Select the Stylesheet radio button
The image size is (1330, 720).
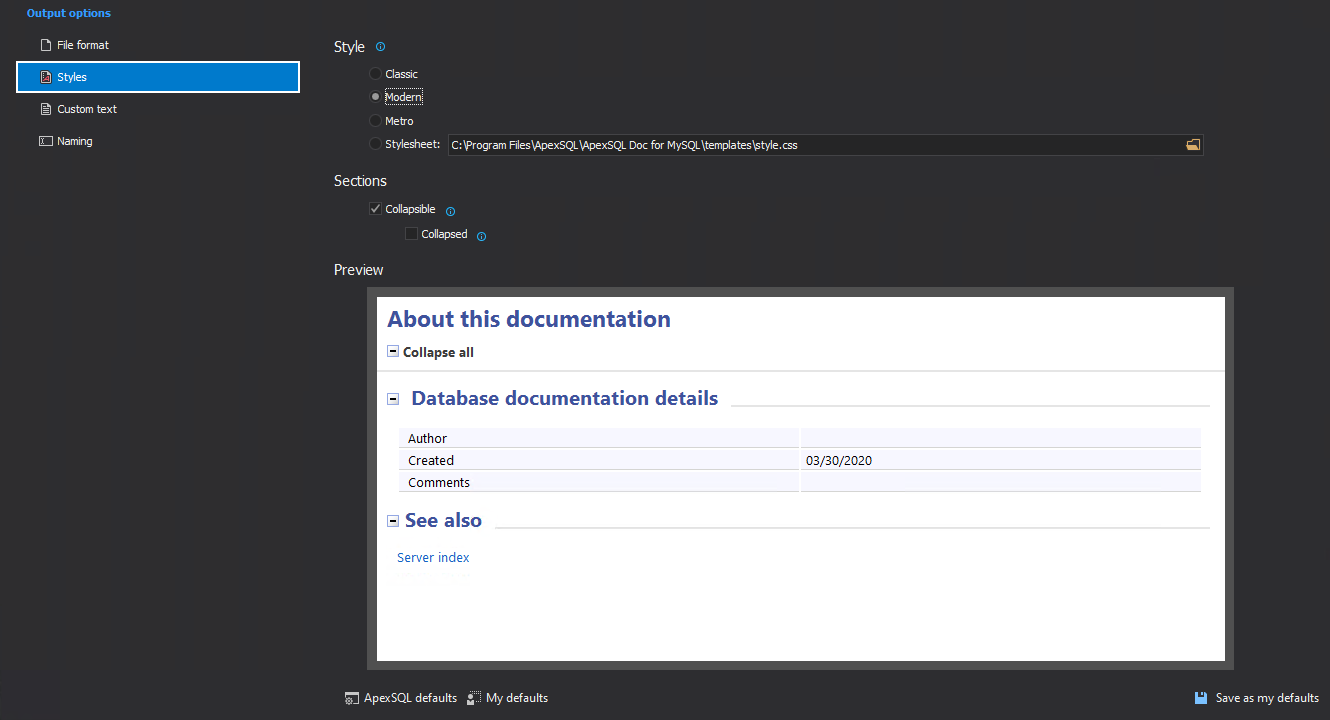point(375,144)
